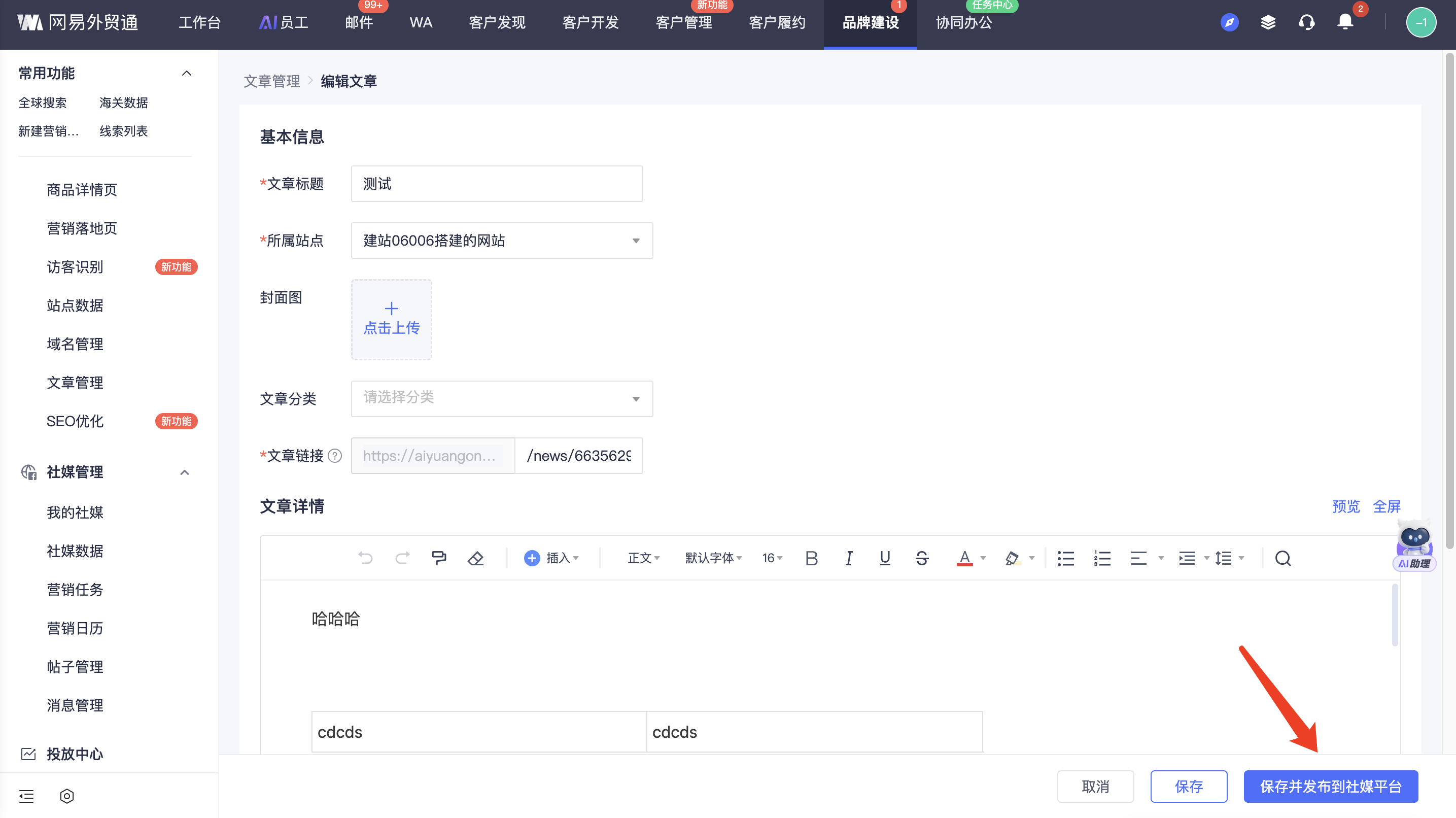Screen dimensions: 1456x818
Task: Click the format painter icon
Action: tap(439, 559)
